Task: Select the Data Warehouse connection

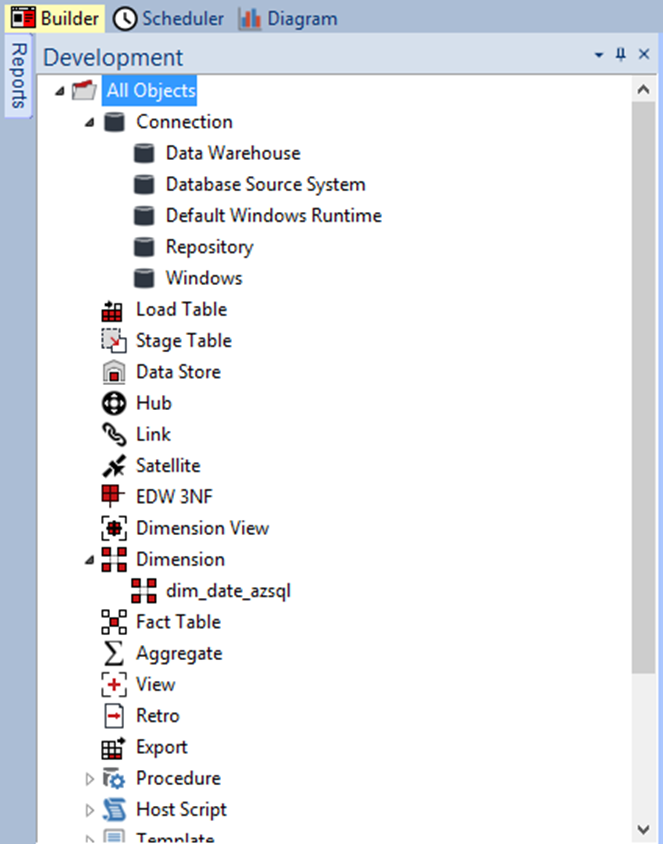Action: pos(233,153)
